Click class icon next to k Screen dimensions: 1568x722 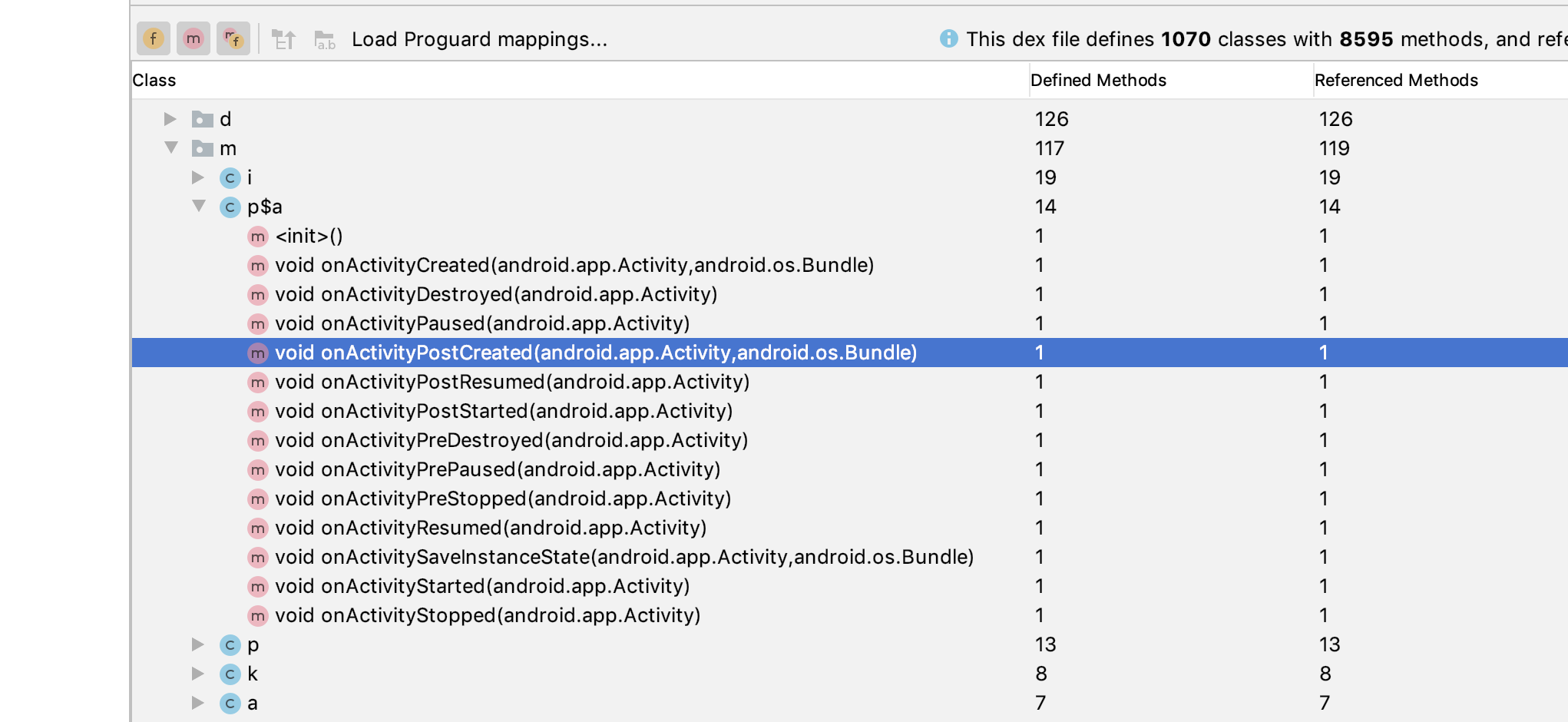click(x=230, y=674)
